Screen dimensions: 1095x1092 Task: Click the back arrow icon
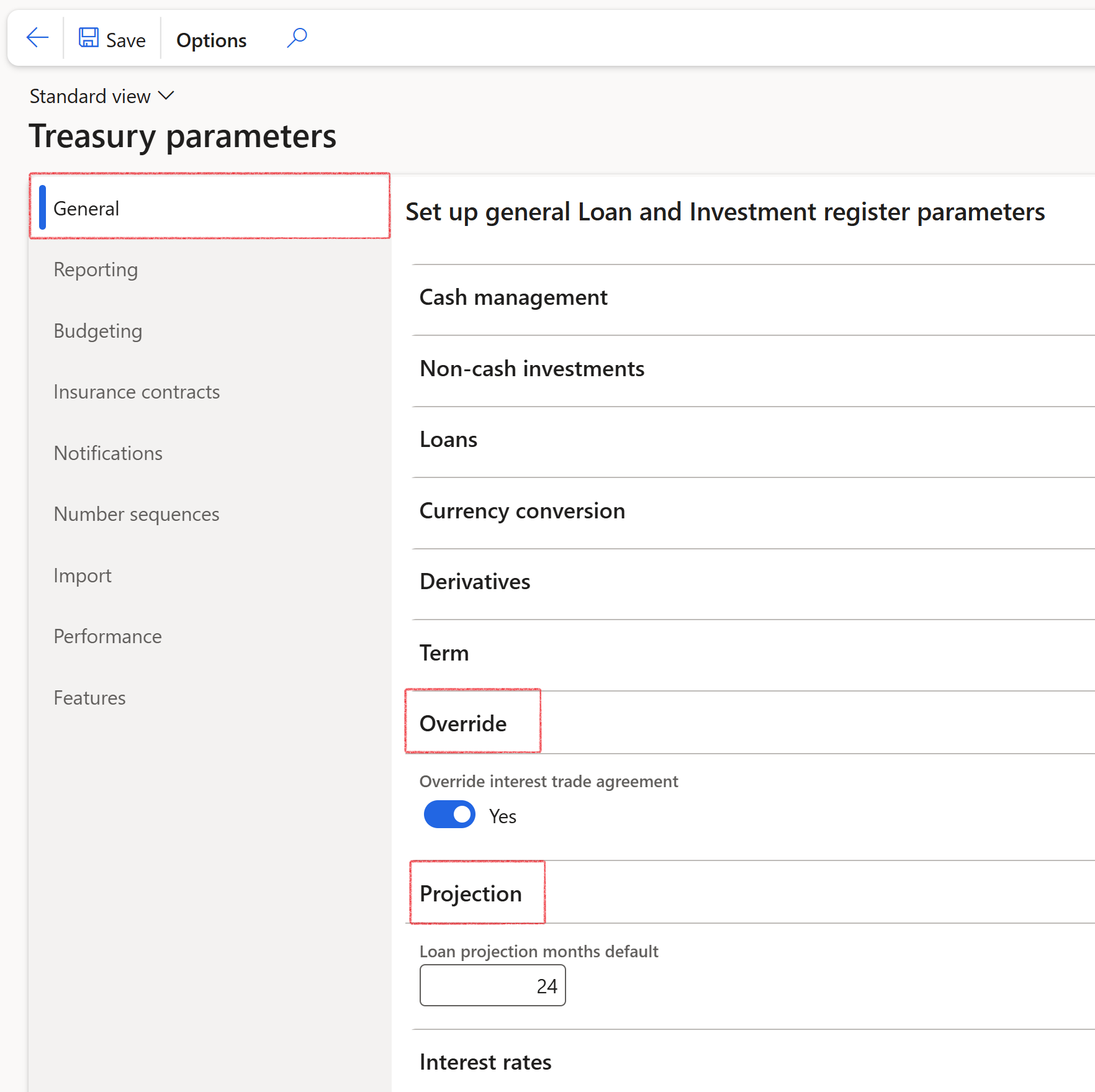point(37,38)
